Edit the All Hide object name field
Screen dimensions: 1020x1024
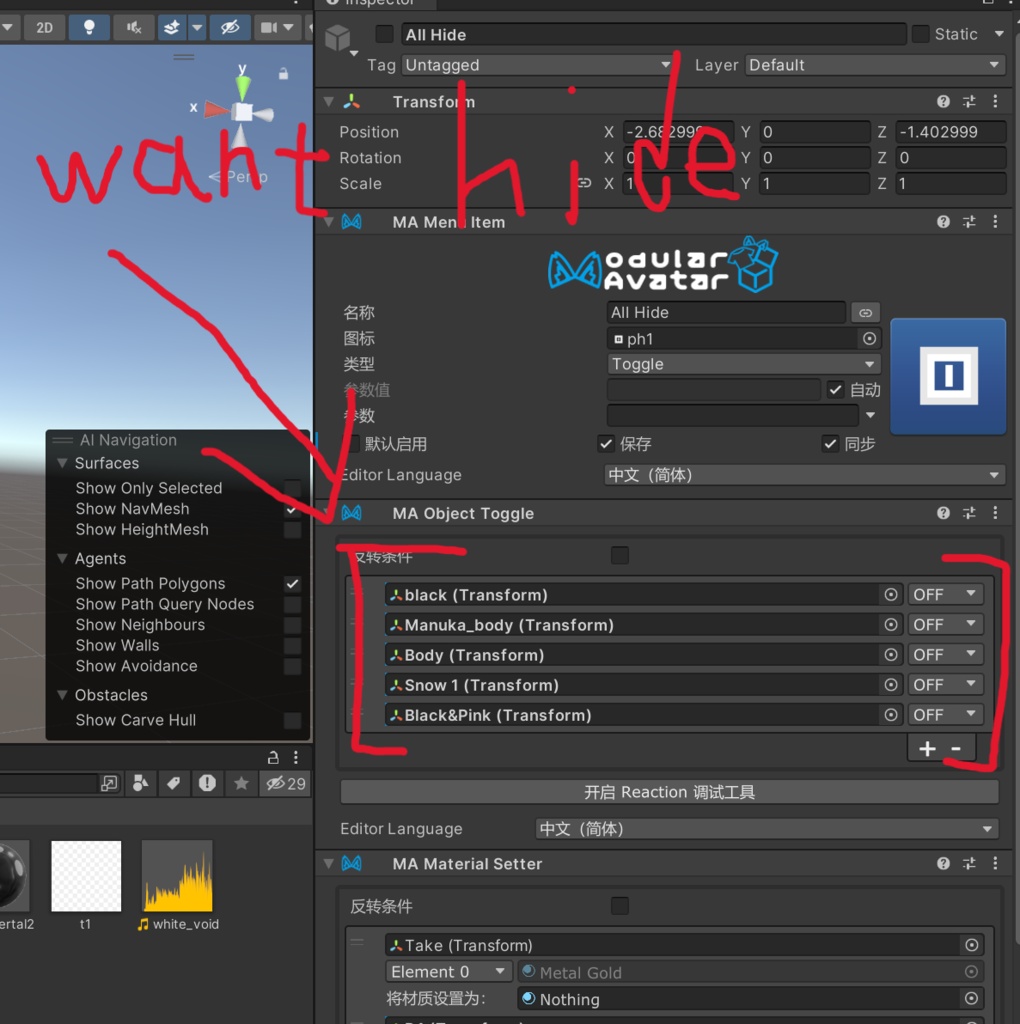pos(653,35)
